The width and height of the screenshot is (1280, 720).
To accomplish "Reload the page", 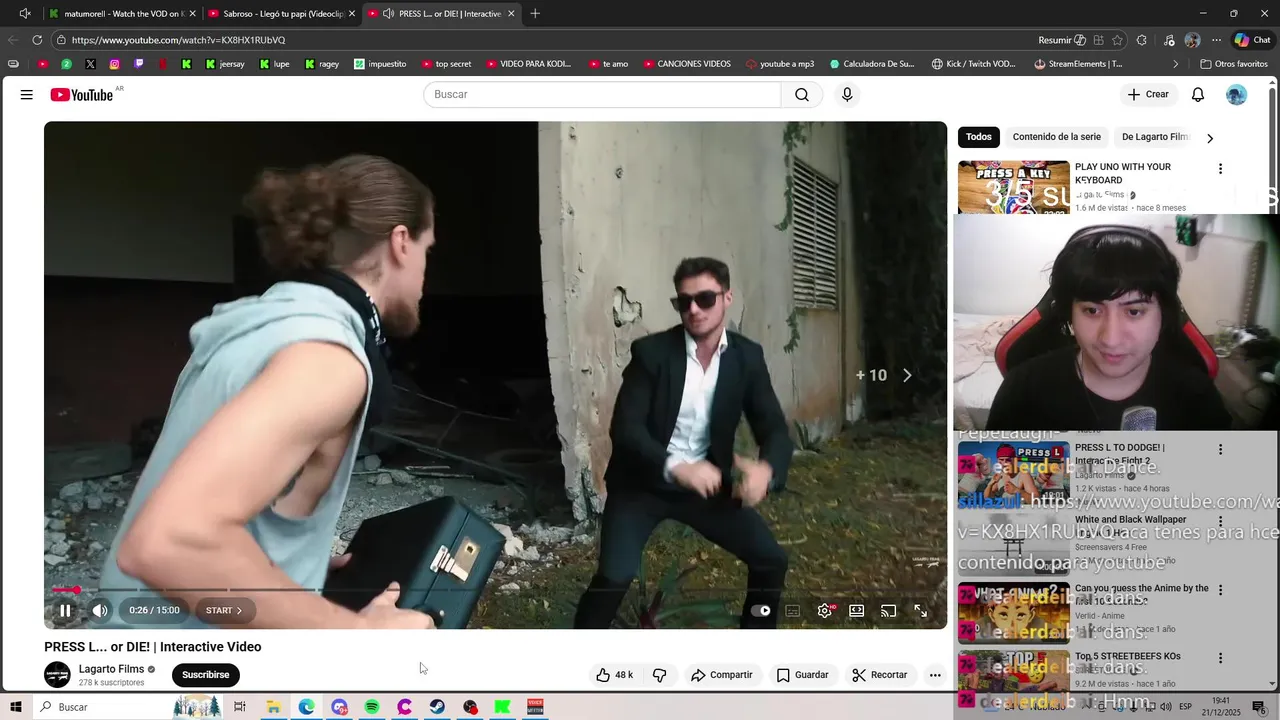I will (37, 40).
